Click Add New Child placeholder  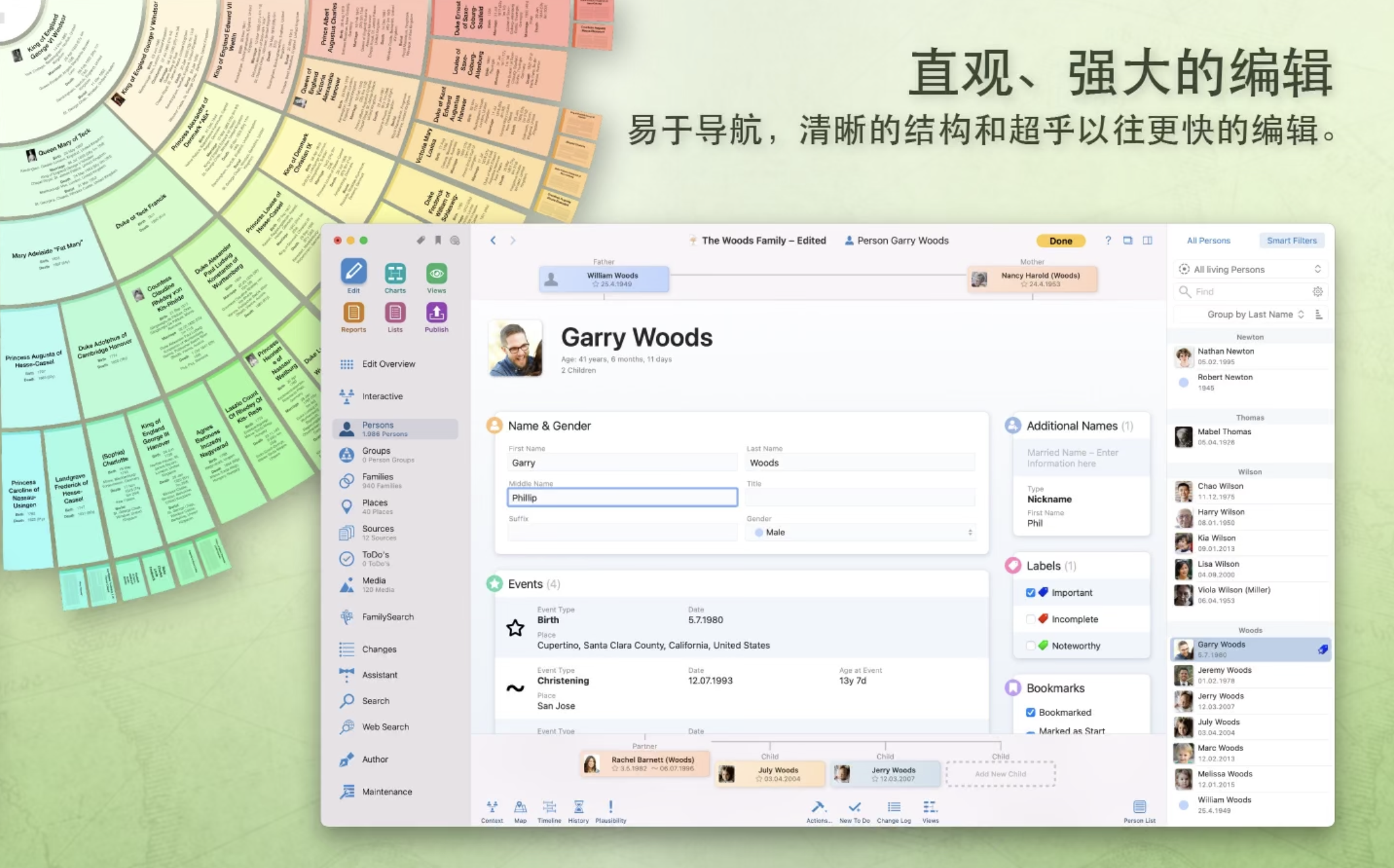1000,774
